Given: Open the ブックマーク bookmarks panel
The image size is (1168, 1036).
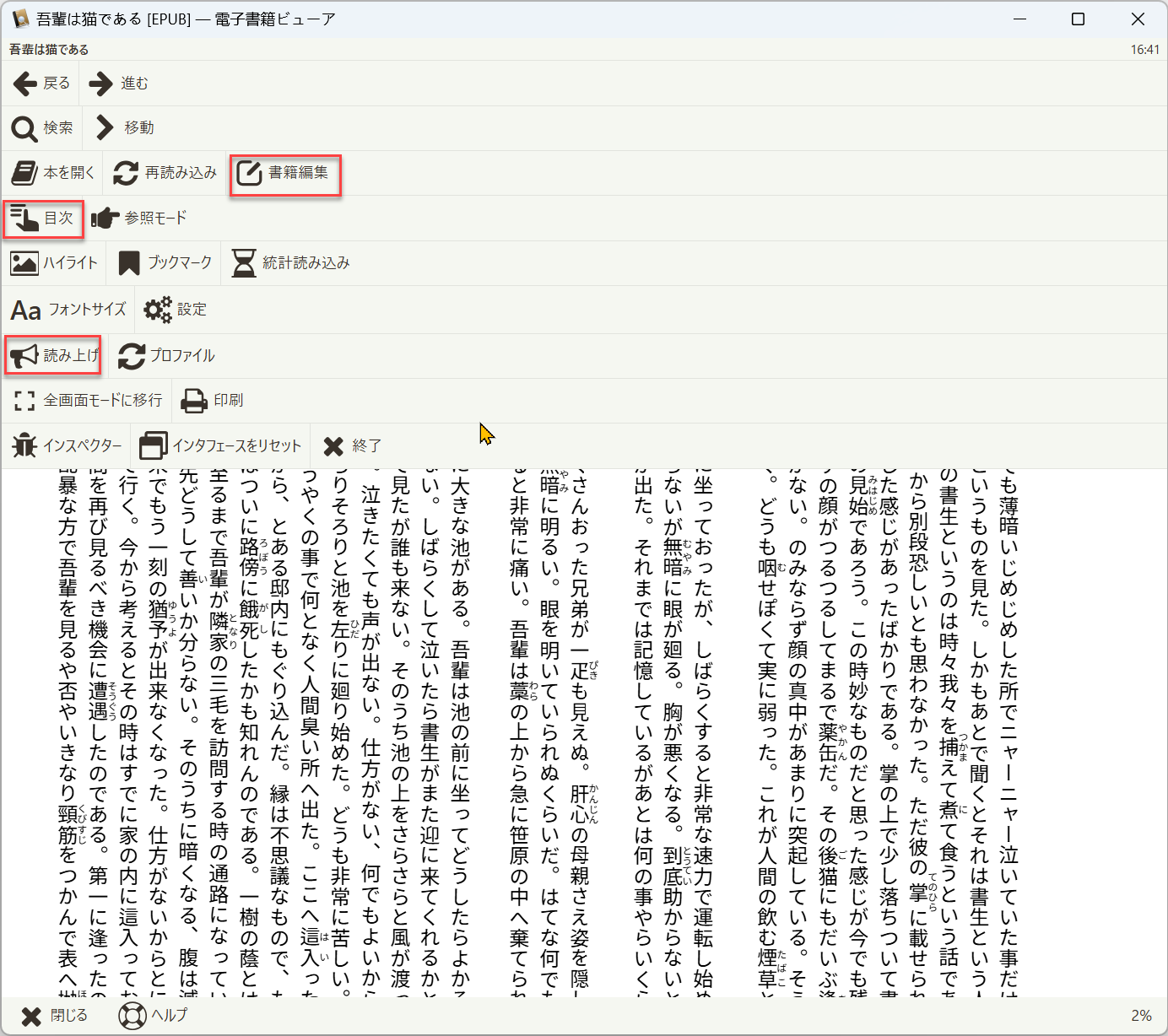Looking at the screenshot, I should (165, 262).
